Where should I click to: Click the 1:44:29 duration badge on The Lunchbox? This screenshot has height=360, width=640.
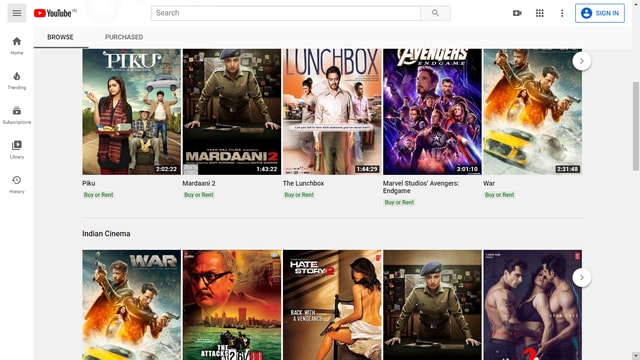tap(367, 169)
